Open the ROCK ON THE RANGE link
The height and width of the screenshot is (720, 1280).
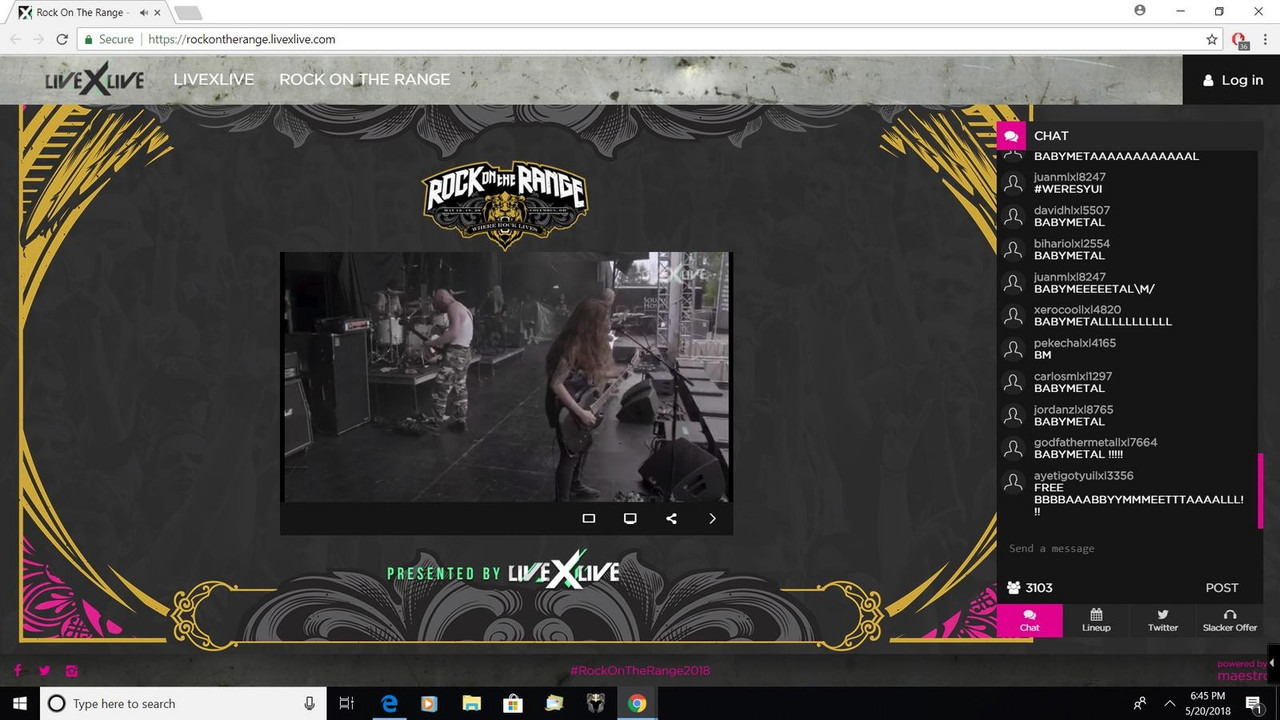point(364,79)
